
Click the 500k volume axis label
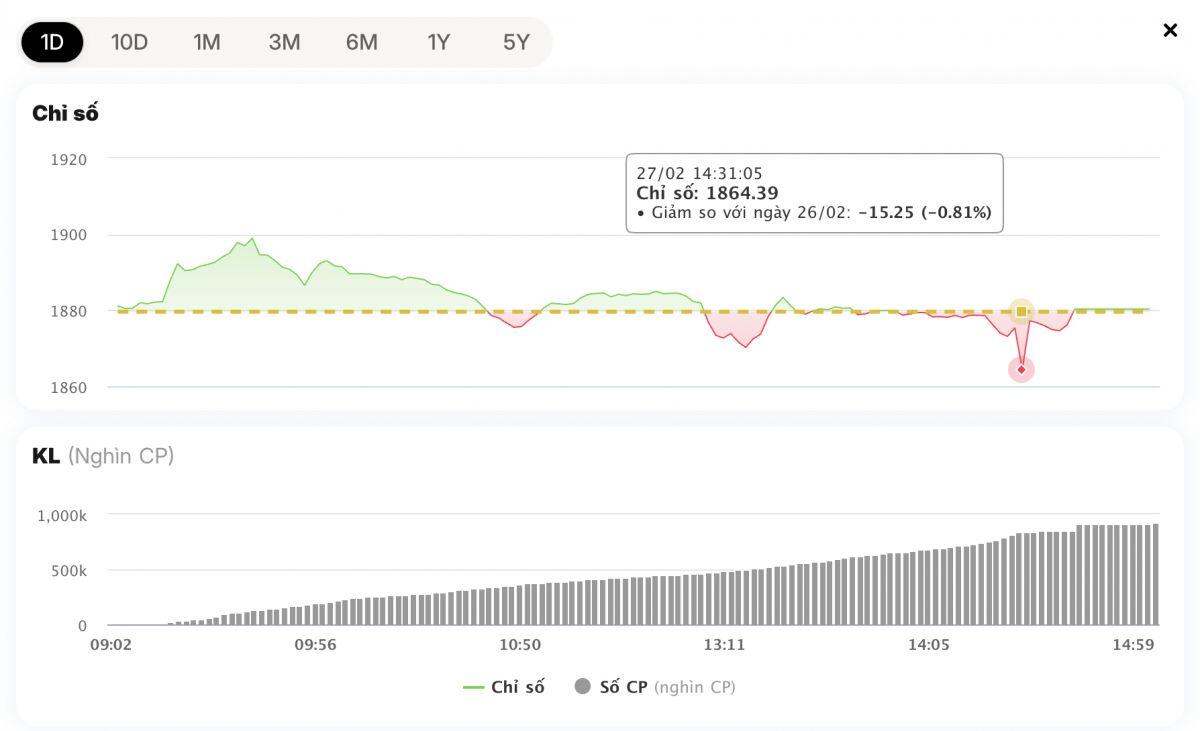tap(69, 571)
